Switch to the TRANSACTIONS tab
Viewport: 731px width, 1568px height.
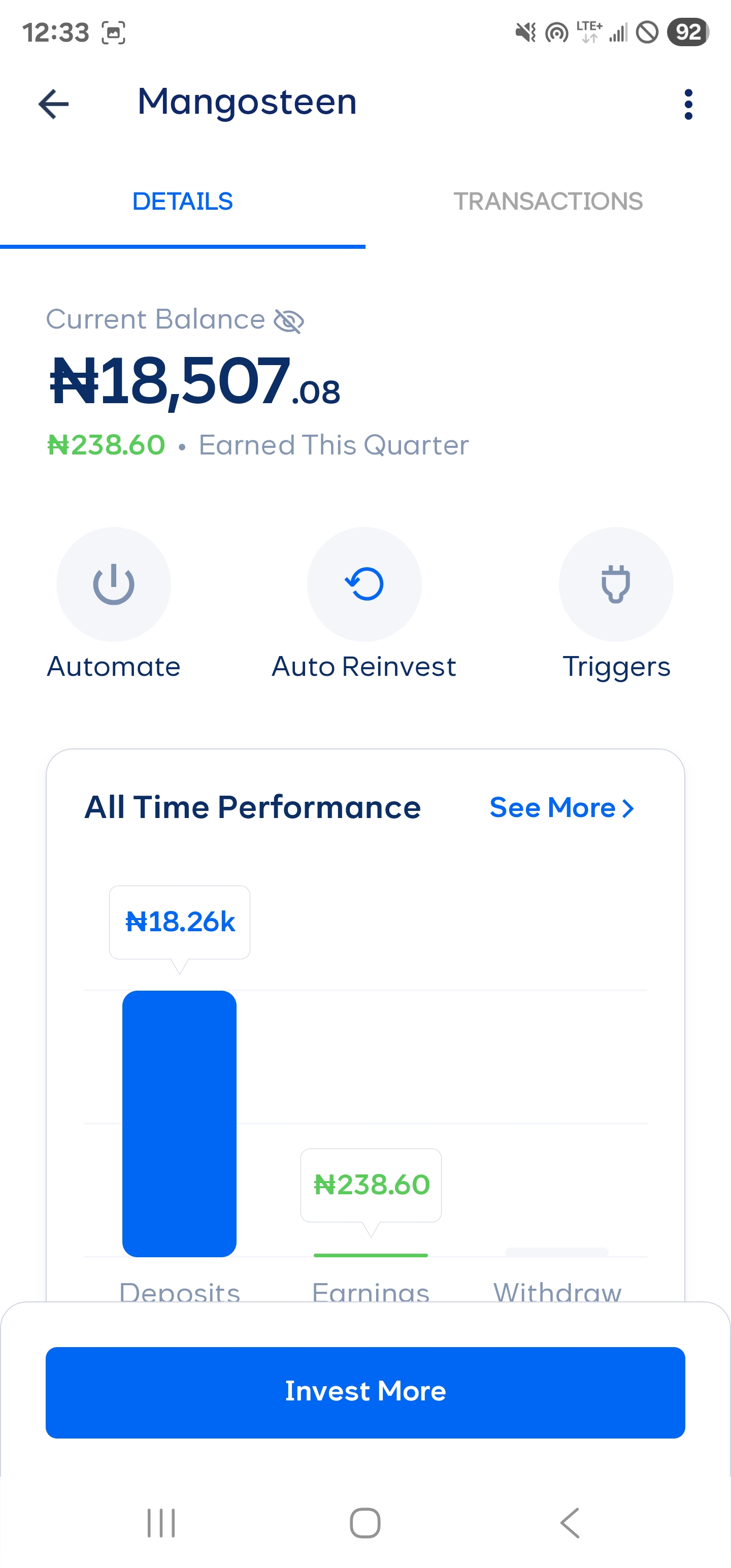548,202
